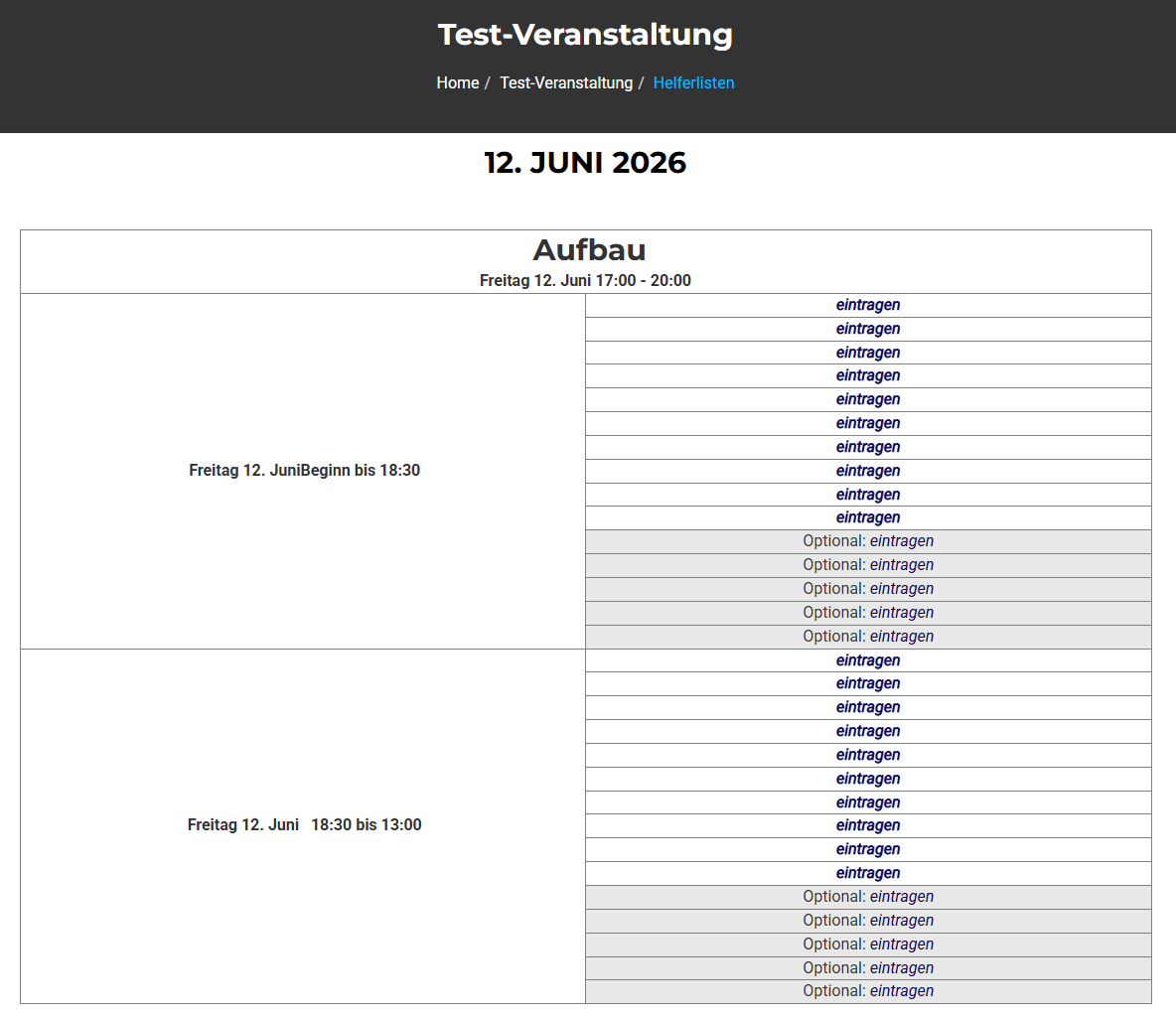Click last non-optional eintragen for Beginn bis 18:30

point(868,517)
